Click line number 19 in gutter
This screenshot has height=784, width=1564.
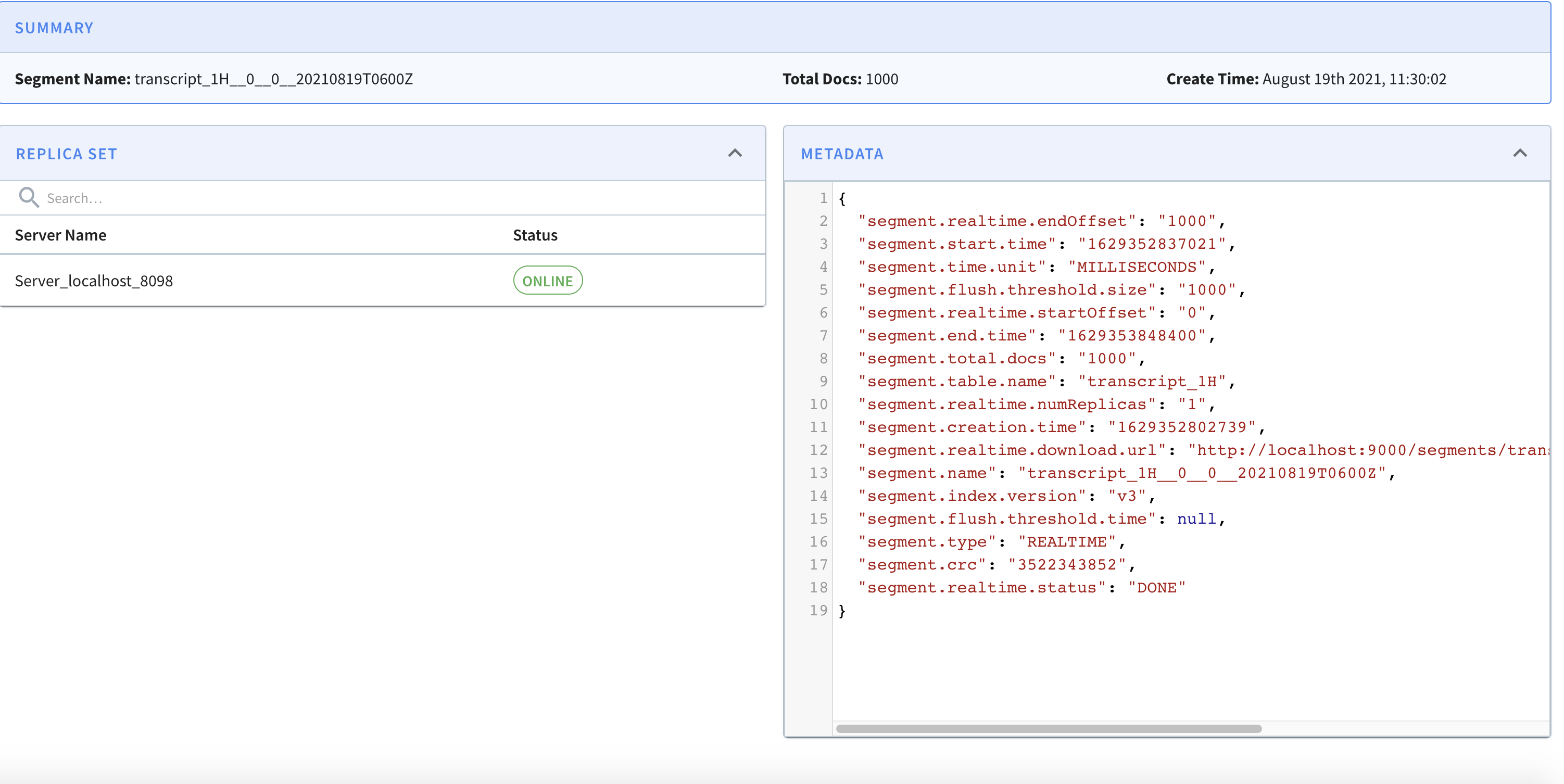818,610
